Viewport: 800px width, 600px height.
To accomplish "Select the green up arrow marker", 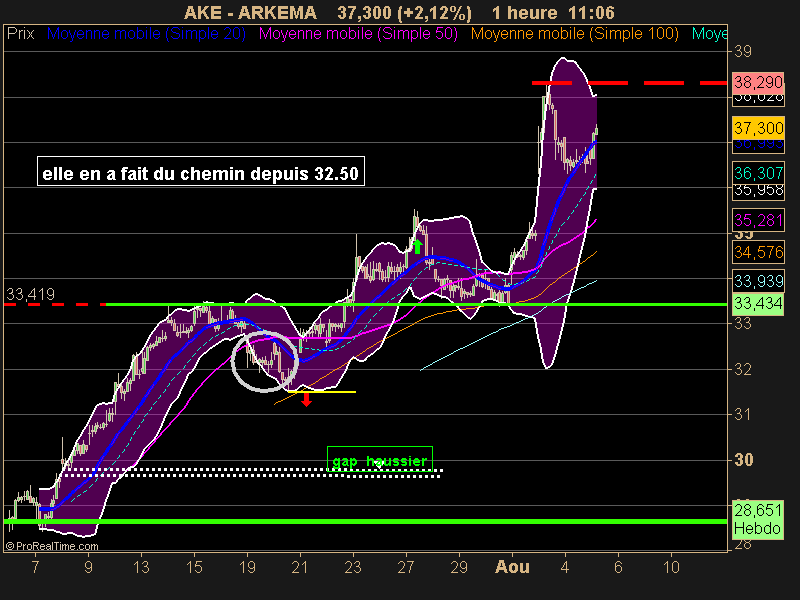I will tap(417, 246).
